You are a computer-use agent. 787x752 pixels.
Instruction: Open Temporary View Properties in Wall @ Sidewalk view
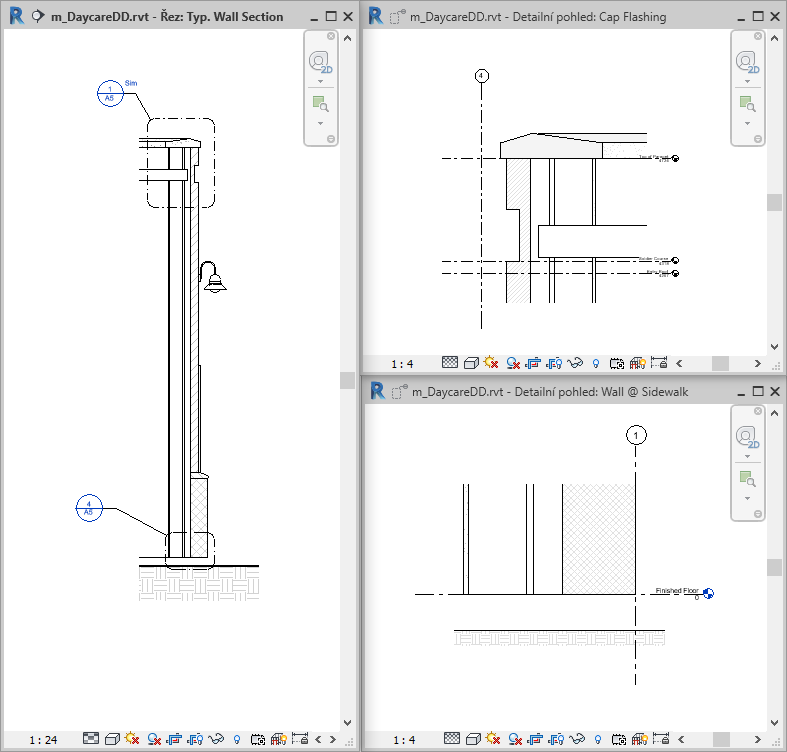tap(619, 739)
